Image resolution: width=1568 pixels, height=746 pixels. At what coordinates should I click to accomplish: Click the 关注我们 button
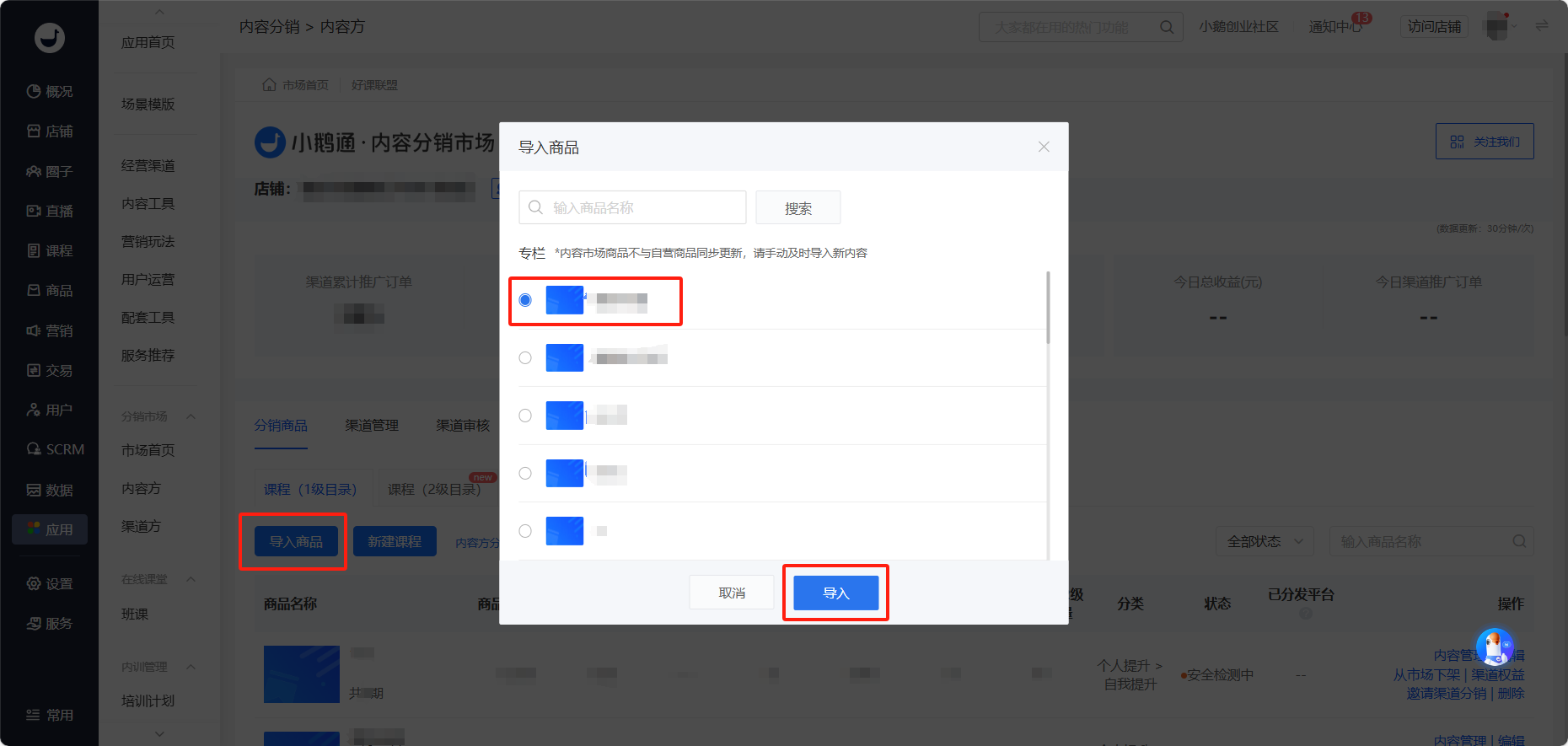click(1485, 142)
